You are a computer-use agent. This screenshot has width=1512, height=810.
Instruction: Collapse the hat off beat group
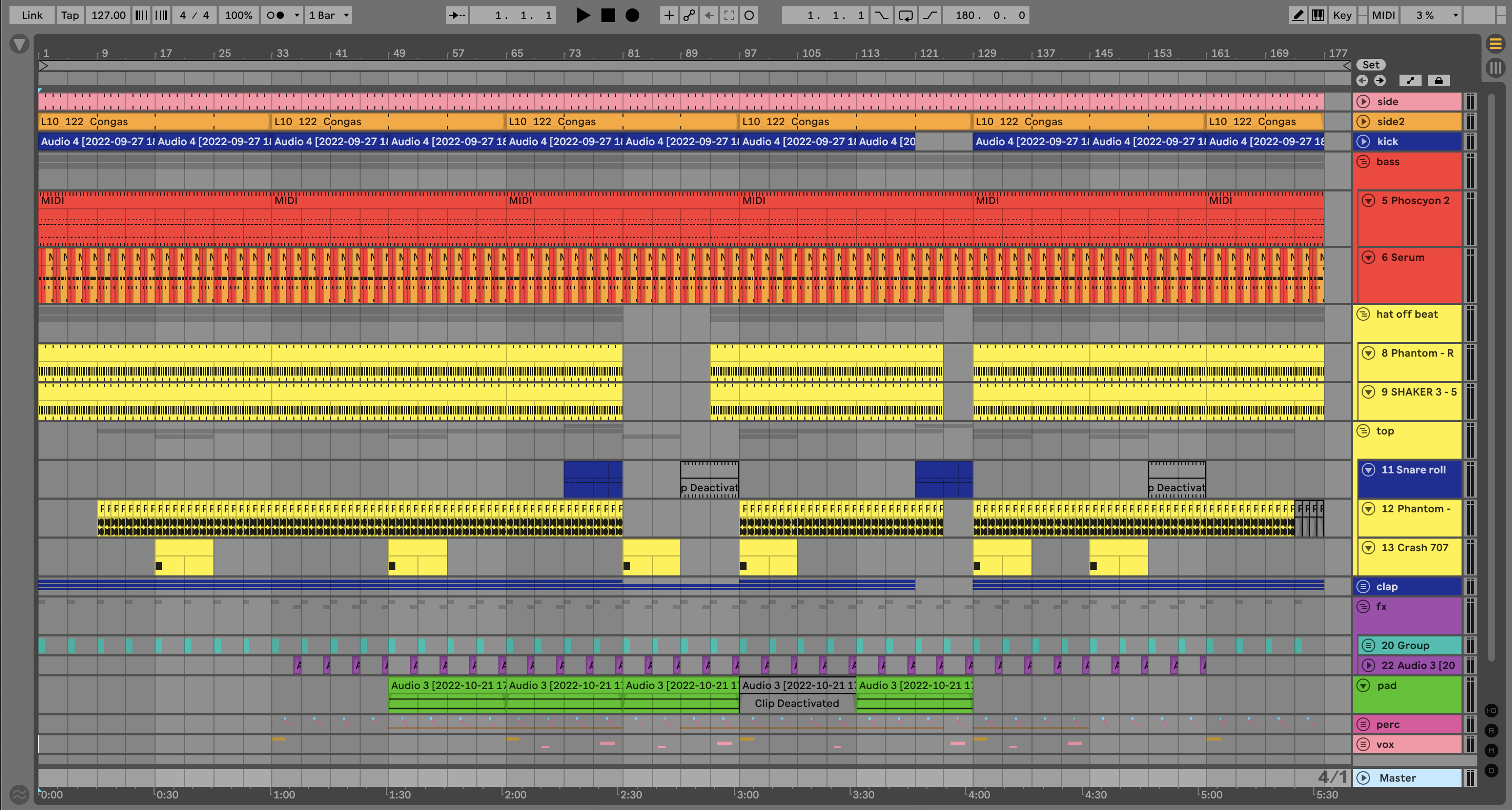[x=1363, y=313]
